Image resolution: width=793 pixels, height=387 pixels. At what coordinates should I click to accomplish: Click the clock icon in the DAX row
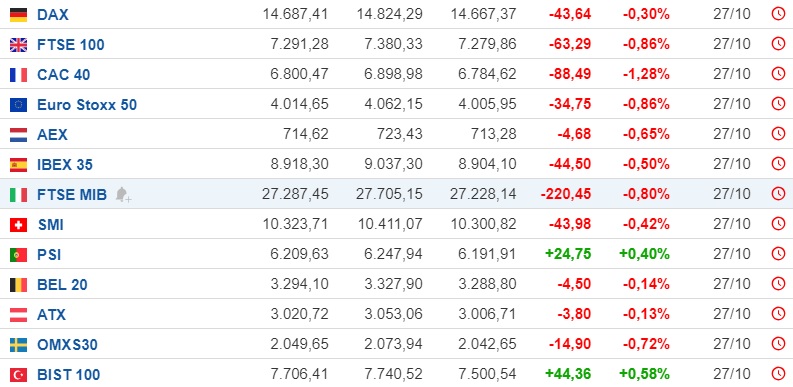click(x=778, y=14)
